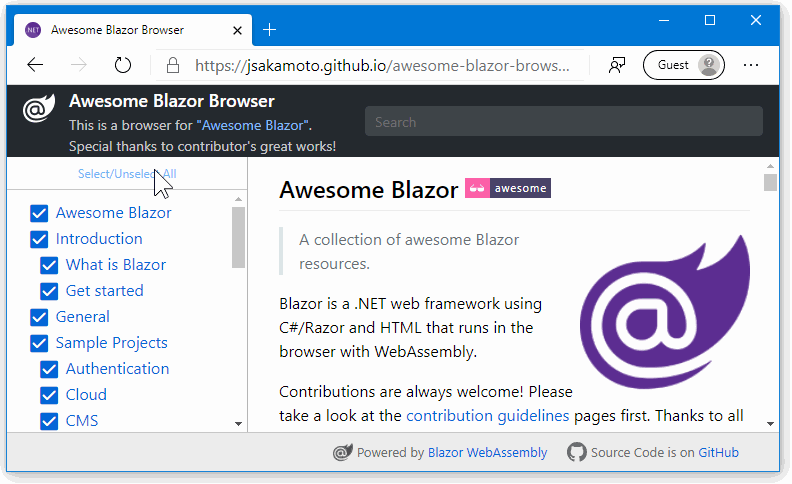The width and height of the screenshot is (792, 484).
Task: Toggle the Get started checkbox
Action: click(49, 291)
